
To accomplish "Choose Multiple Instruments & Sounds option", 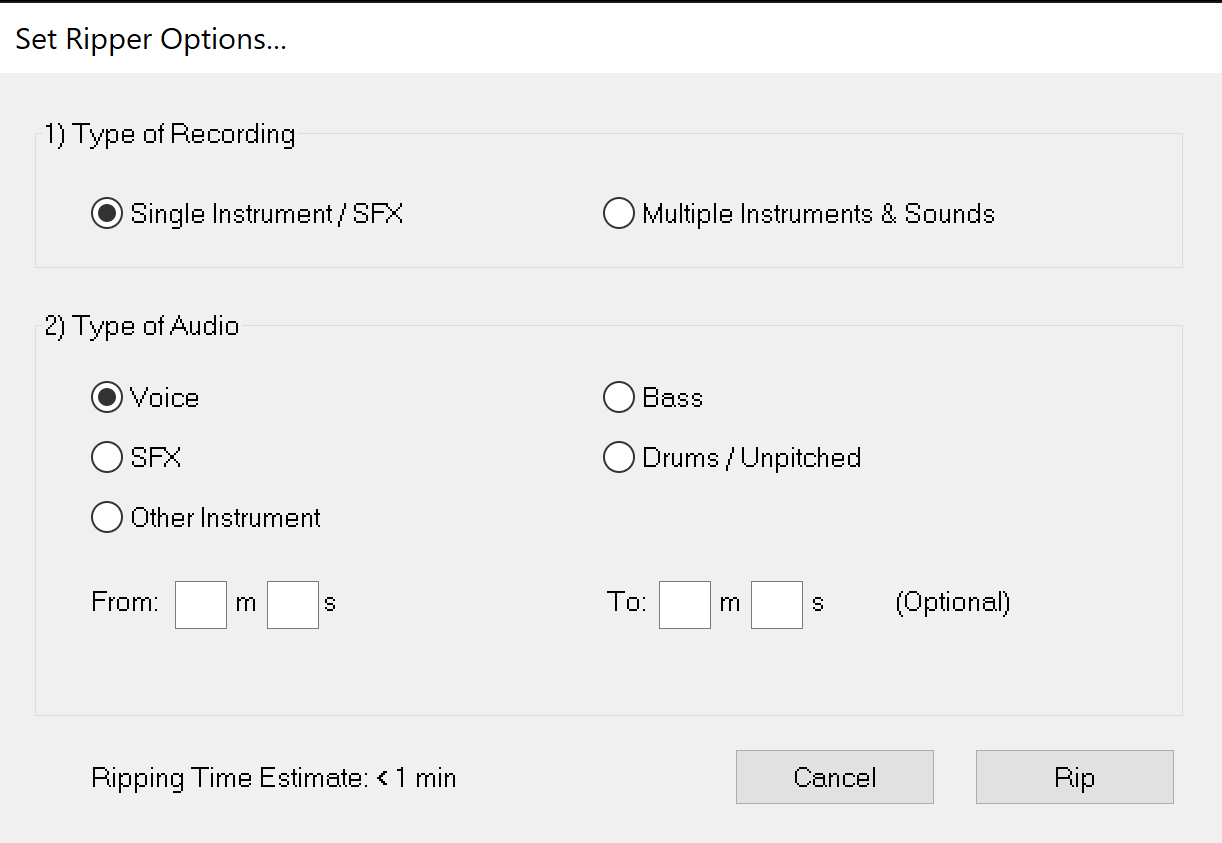I will [x=619, y=214].
